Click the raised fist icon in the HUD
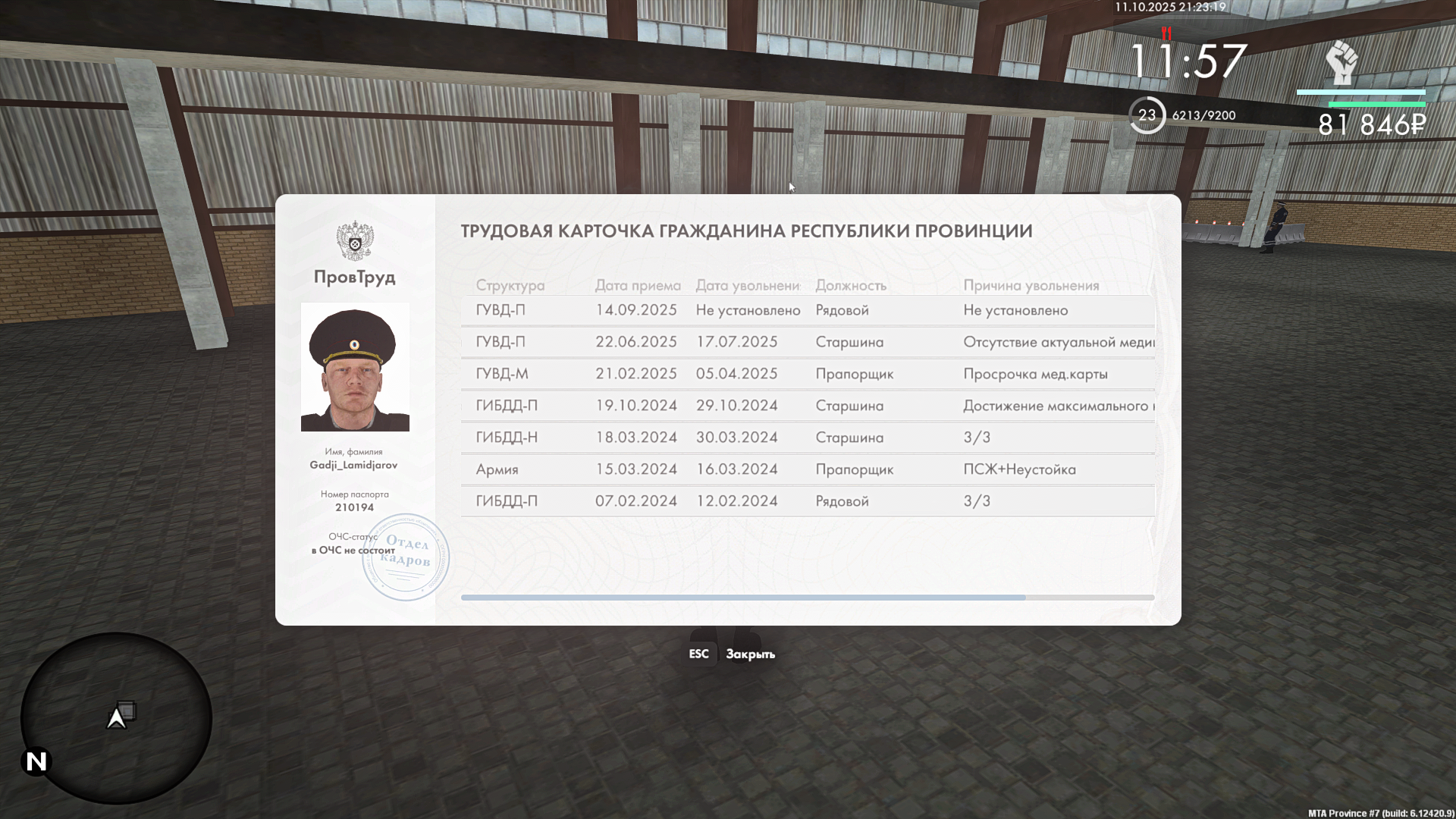Viewport: 1456px width, 819px height. click(x=1341, y=63)
